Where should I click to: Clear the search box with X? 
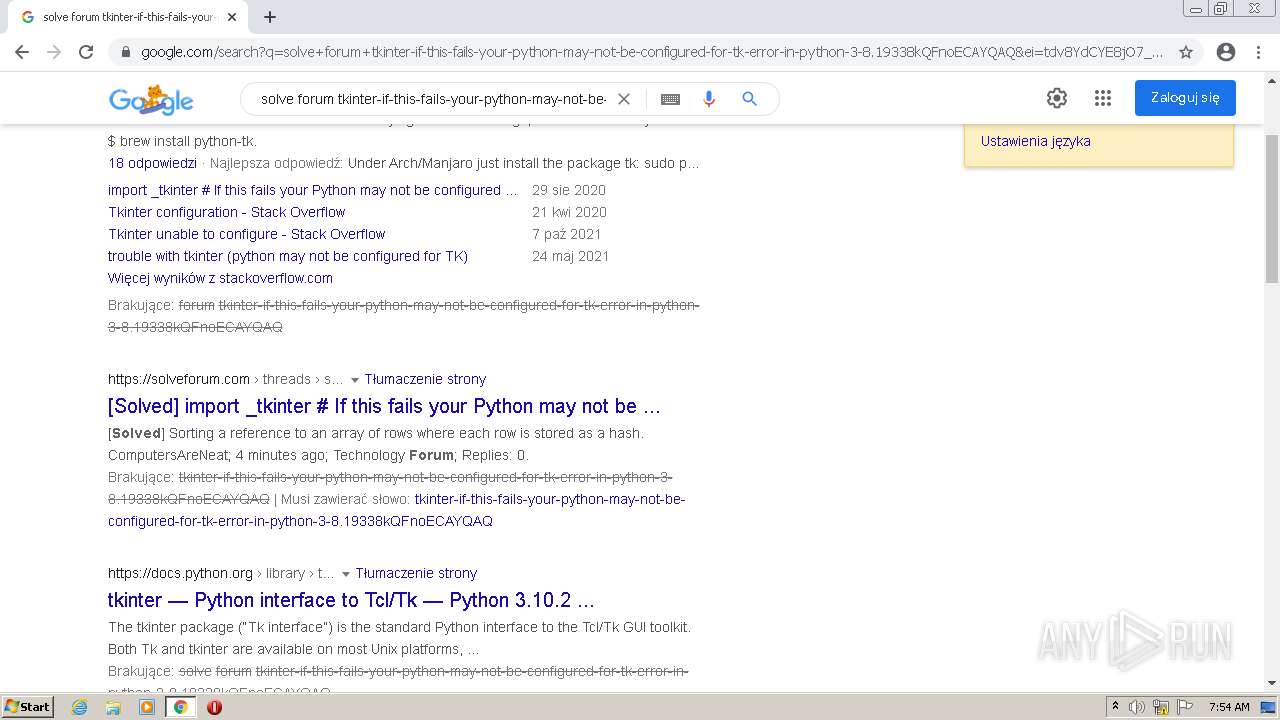pos(624,99)
